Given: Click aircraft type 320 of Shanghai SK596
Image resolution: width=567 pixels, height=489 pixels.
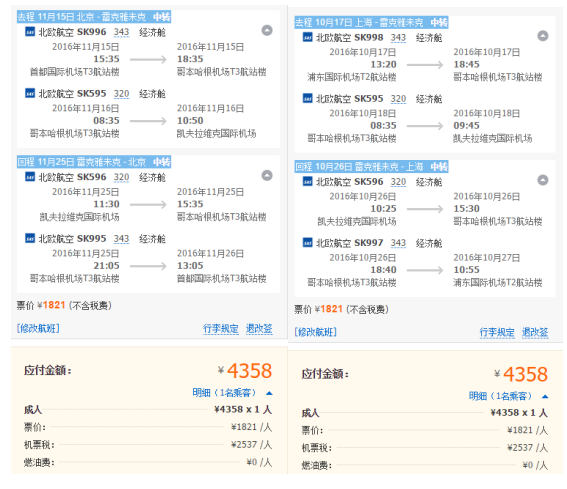Looking at the screenshot, I should tap(398, 182).
